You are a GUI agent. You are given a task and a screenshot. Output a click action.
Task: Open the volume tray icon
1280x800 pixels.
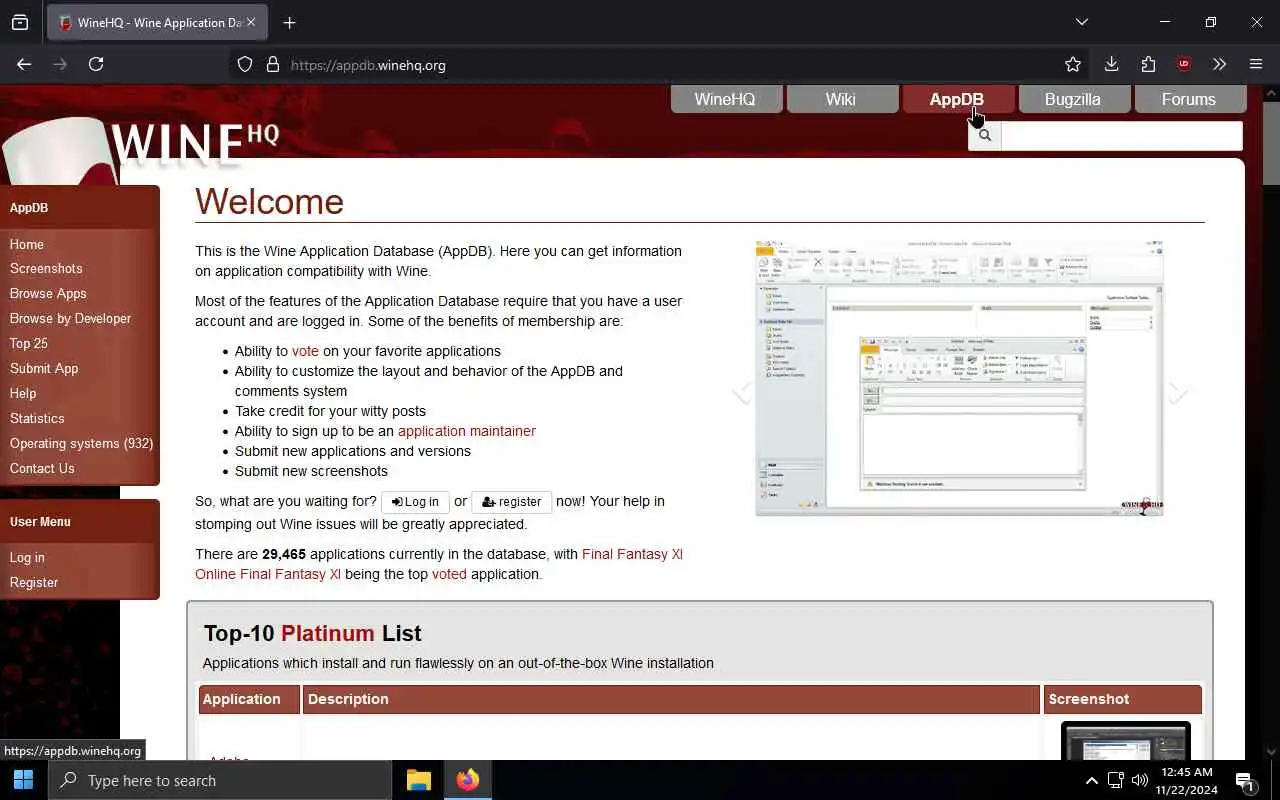[x=1140, y=780]
